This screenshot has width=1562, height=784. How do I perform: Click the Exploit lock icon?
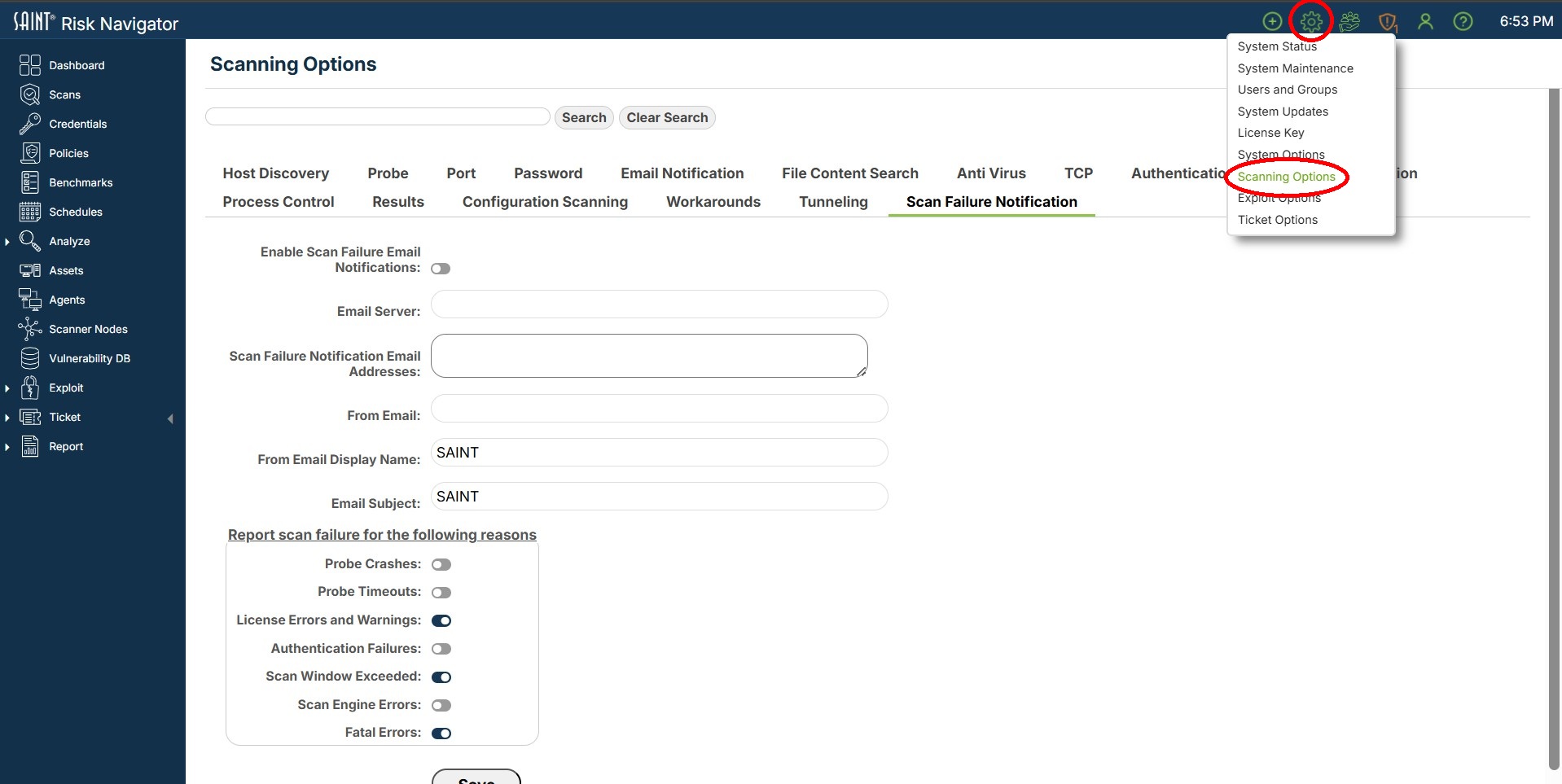(x=30, y=388)
